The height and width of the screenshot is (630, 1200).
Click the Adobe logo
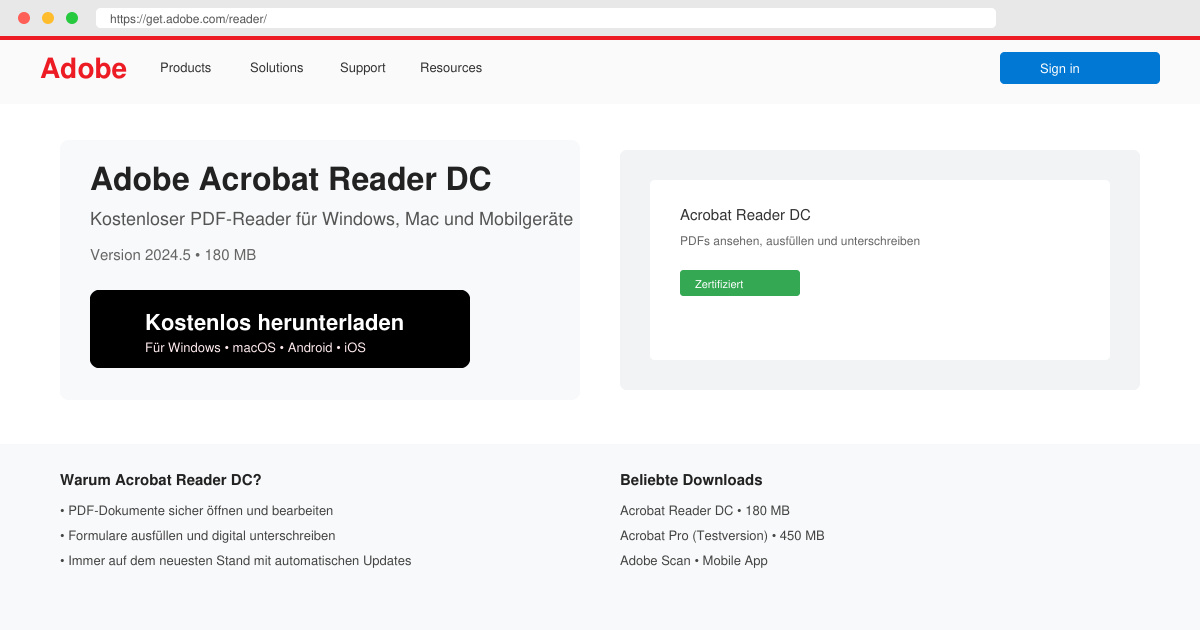(83, 68)
